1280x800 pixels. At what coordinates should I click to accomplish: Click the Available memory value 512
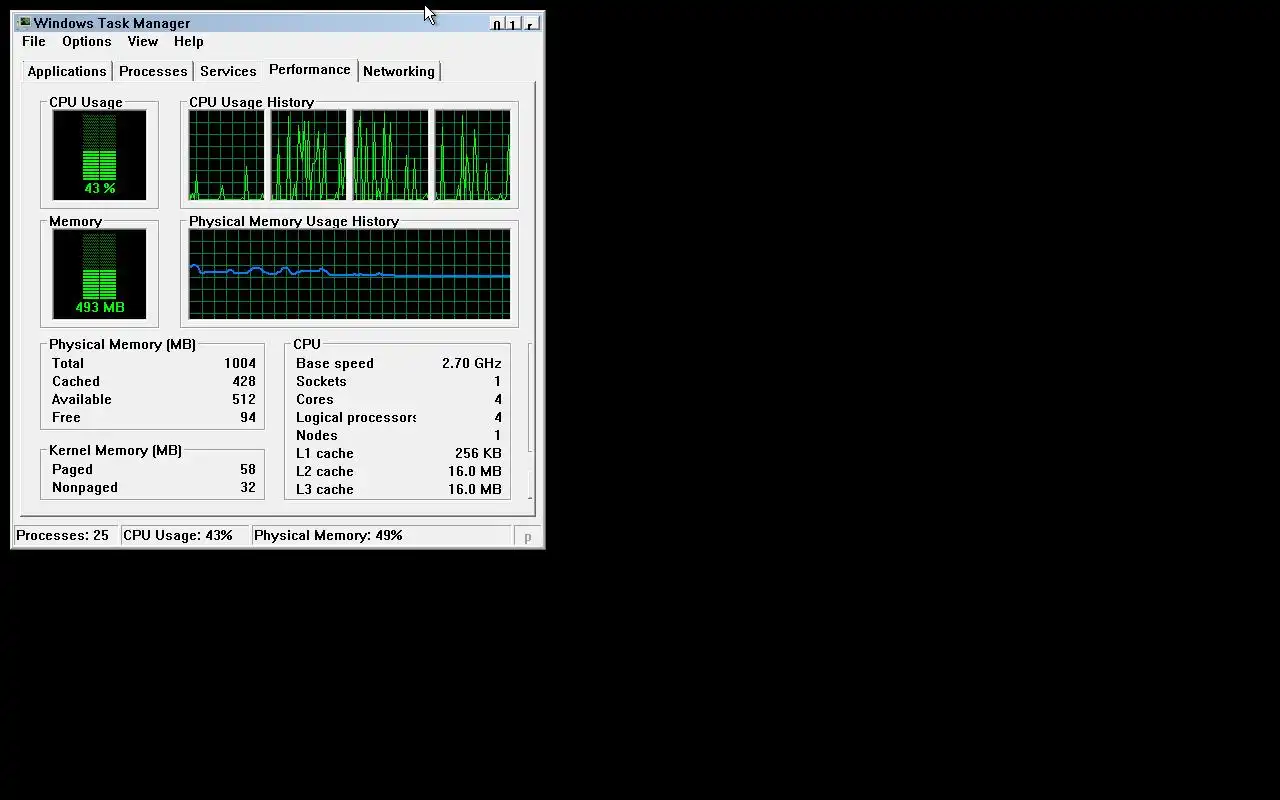(x=244, y=399)
